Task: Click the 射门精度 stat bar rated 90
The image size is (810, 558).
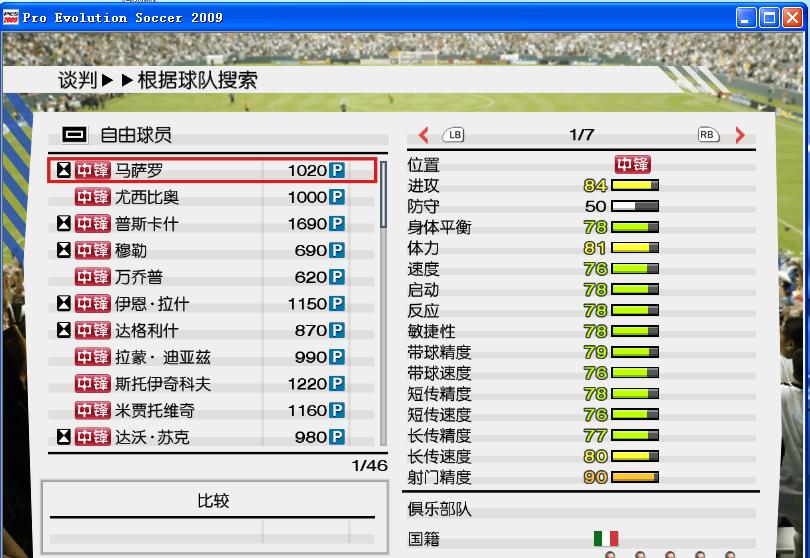Action: (635, 477)
